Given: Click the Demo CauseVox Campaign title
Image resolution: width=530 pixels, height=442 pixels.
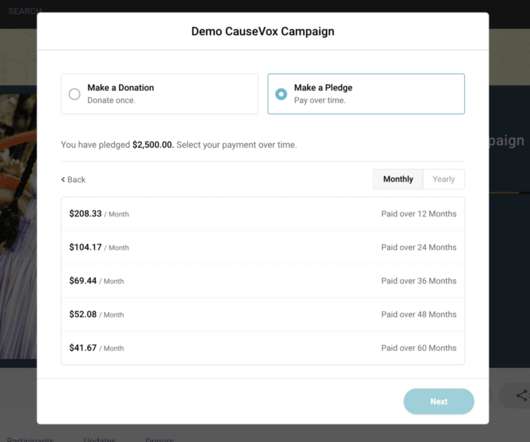Looking at the screenshot, I should [x=263, y=31].
